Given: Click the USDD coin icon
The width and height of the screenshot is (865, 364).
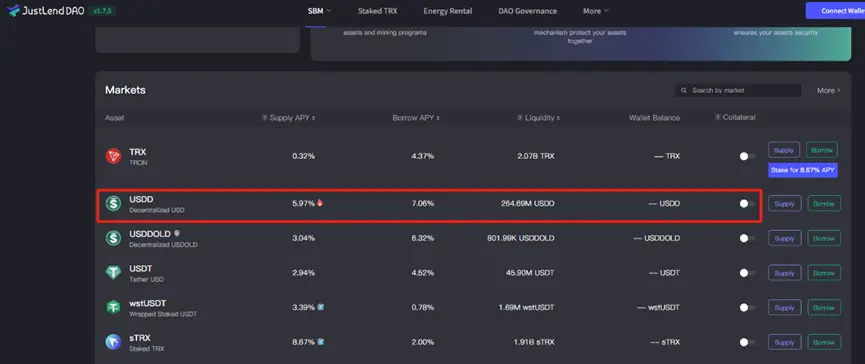Looking at the screenshot, I should [x=113, y=204].
